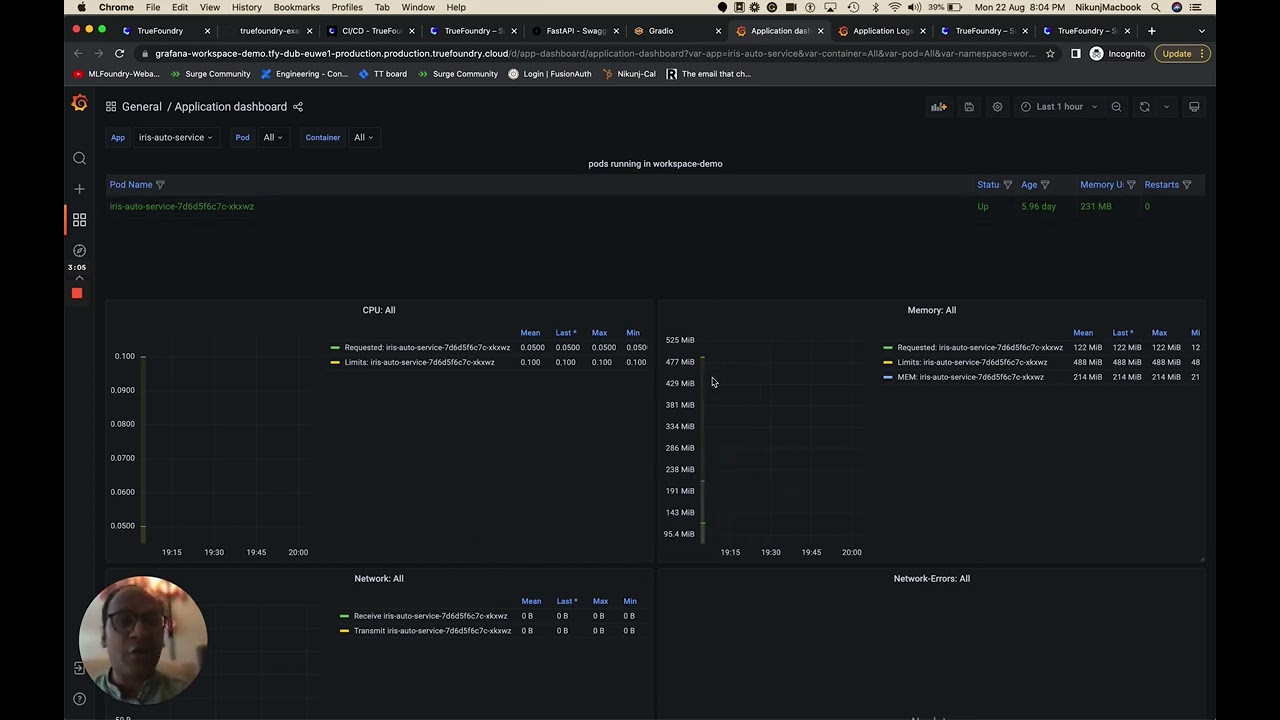Sort table by Pod Name header
Viewport: 1280px width, 720px height.
click(131, 185)
